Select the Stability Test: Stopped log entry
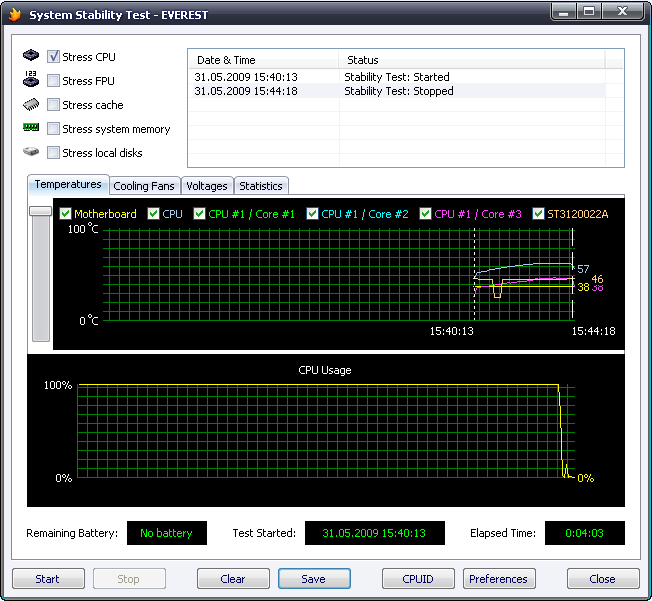 tap(398, 91)
